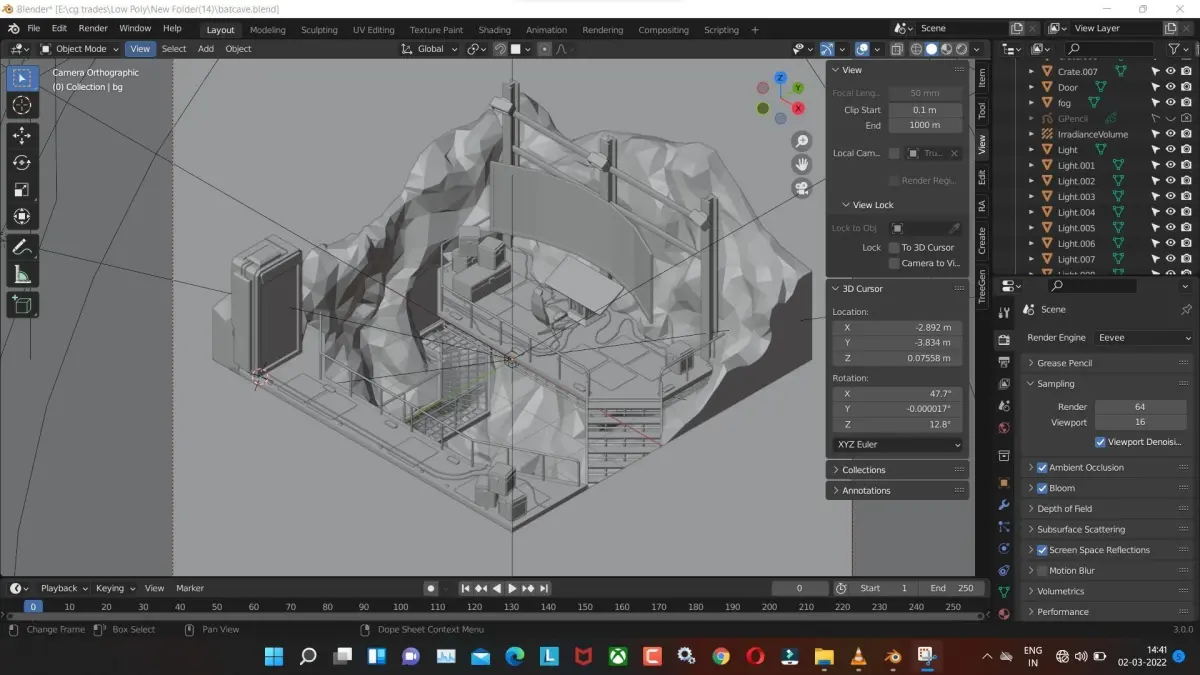Pick the Rotate tool

(x=22, y=162)
